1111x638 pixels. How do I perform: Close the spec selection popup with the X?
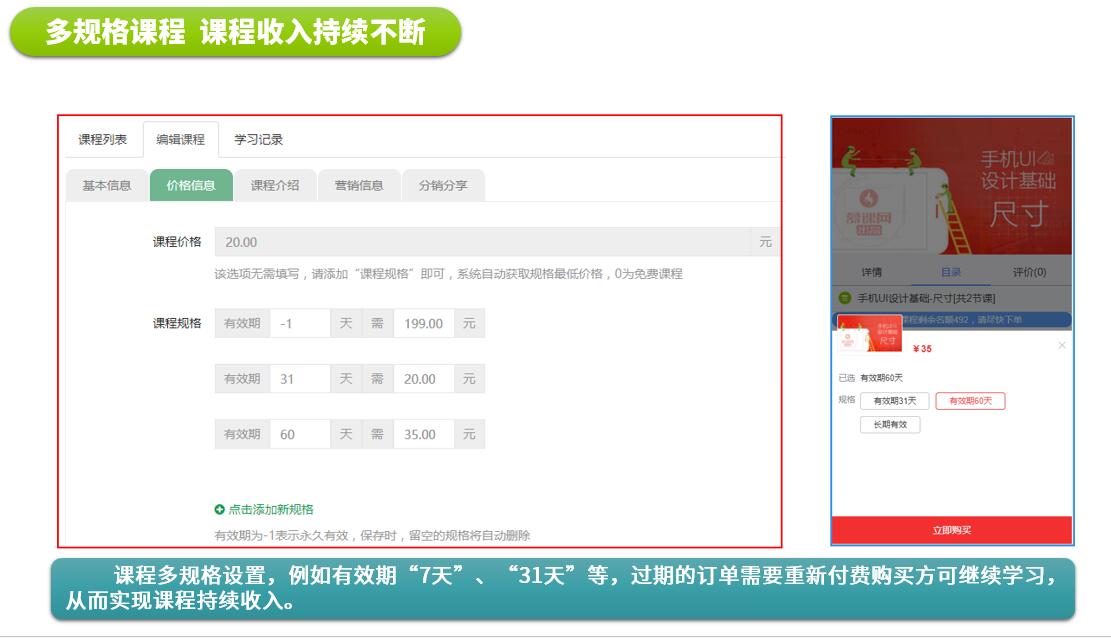point(1061,345)
